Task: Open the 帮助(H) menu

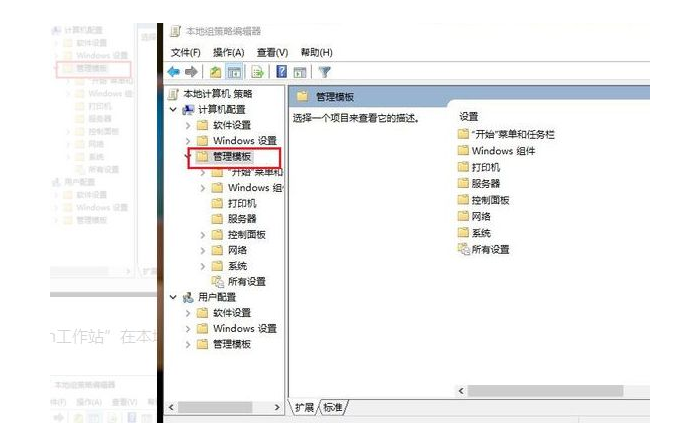Action: click(x=316, y=52)
